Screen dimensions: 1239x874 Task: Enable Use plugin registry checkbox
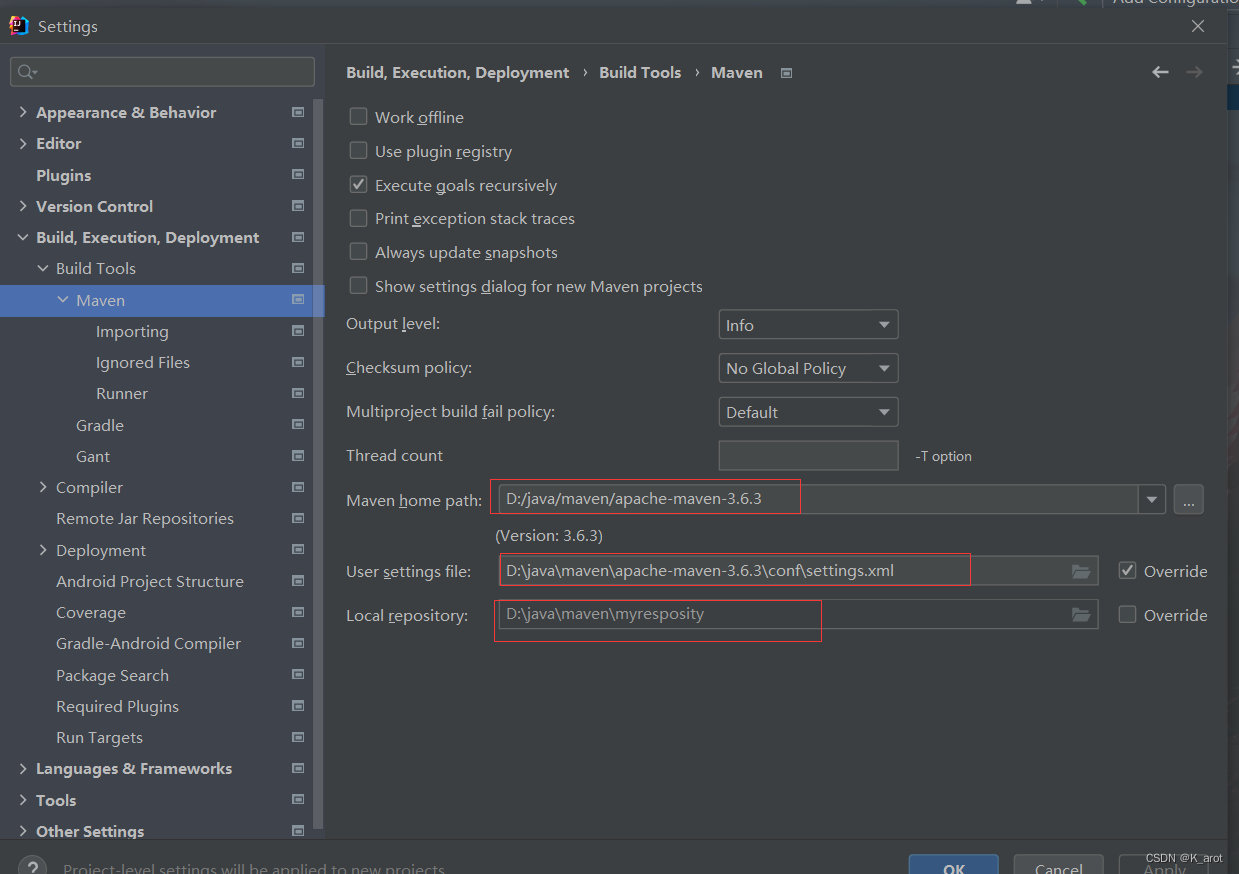click(358, 151)
